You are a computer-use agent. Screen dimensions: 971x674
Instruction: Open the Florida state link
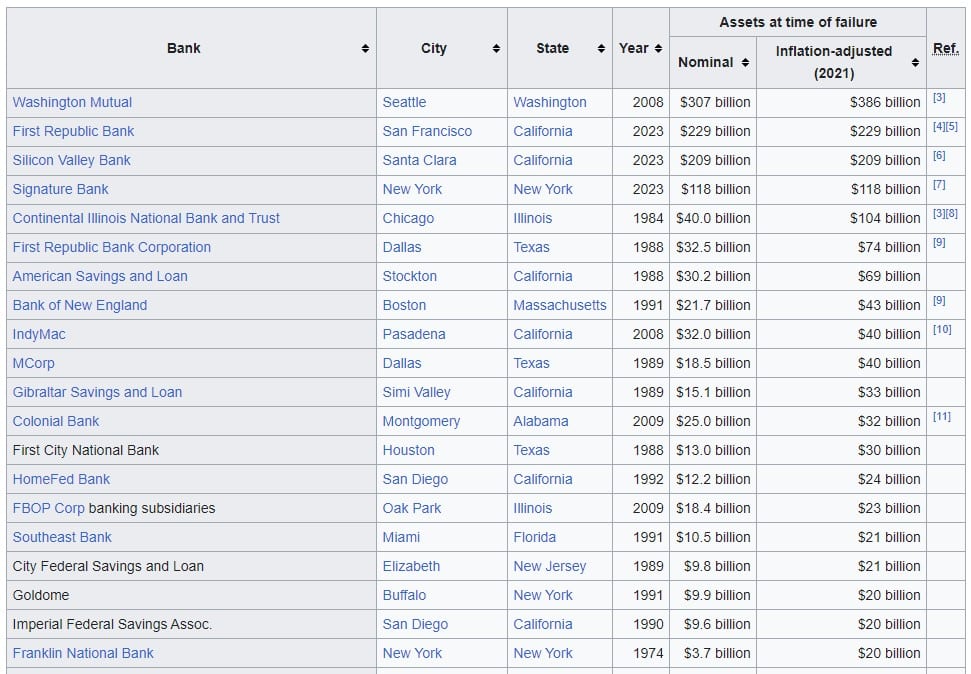click(534, 537)
